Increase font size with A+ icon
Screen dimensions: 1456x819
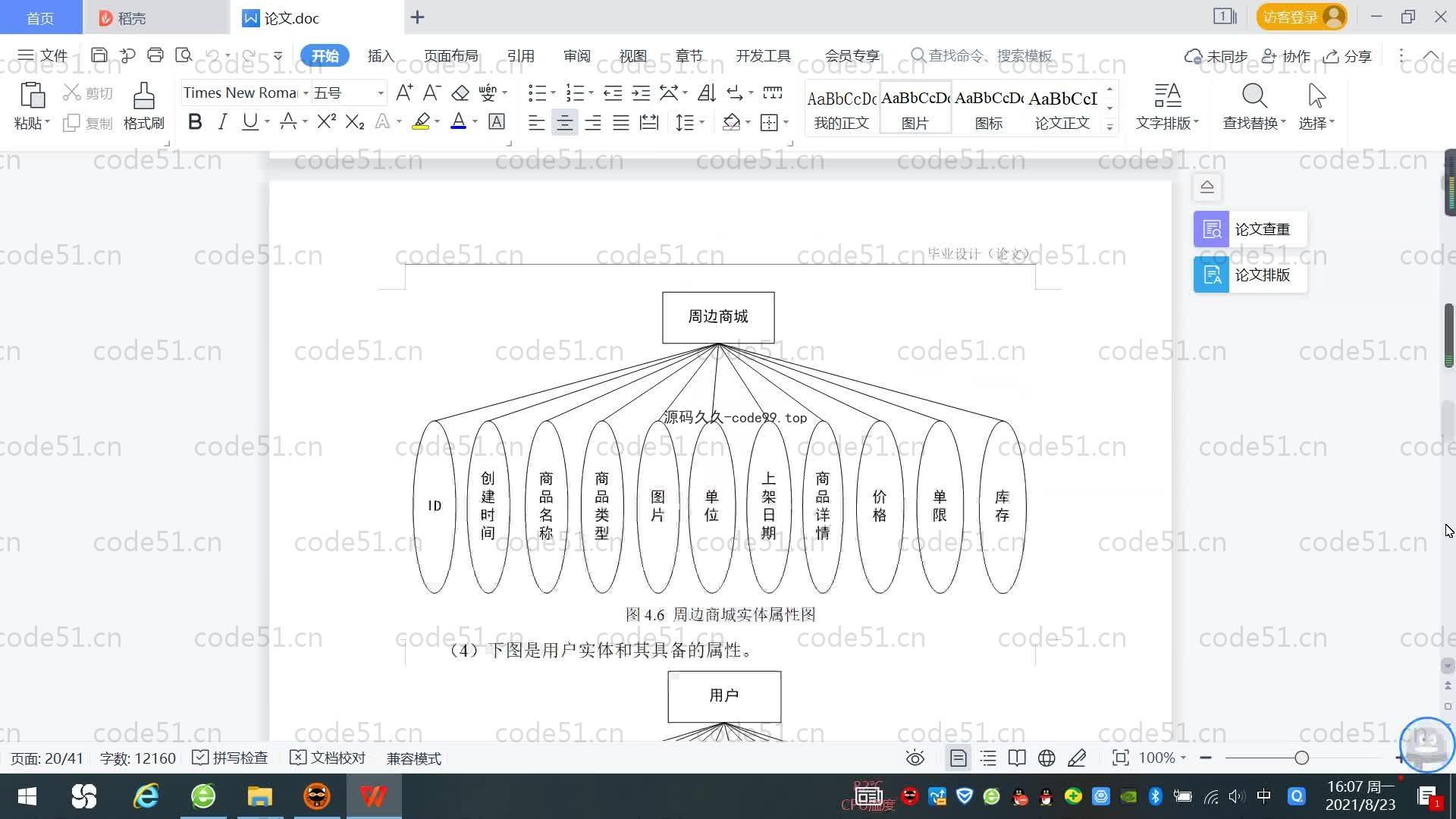(404, 93)
